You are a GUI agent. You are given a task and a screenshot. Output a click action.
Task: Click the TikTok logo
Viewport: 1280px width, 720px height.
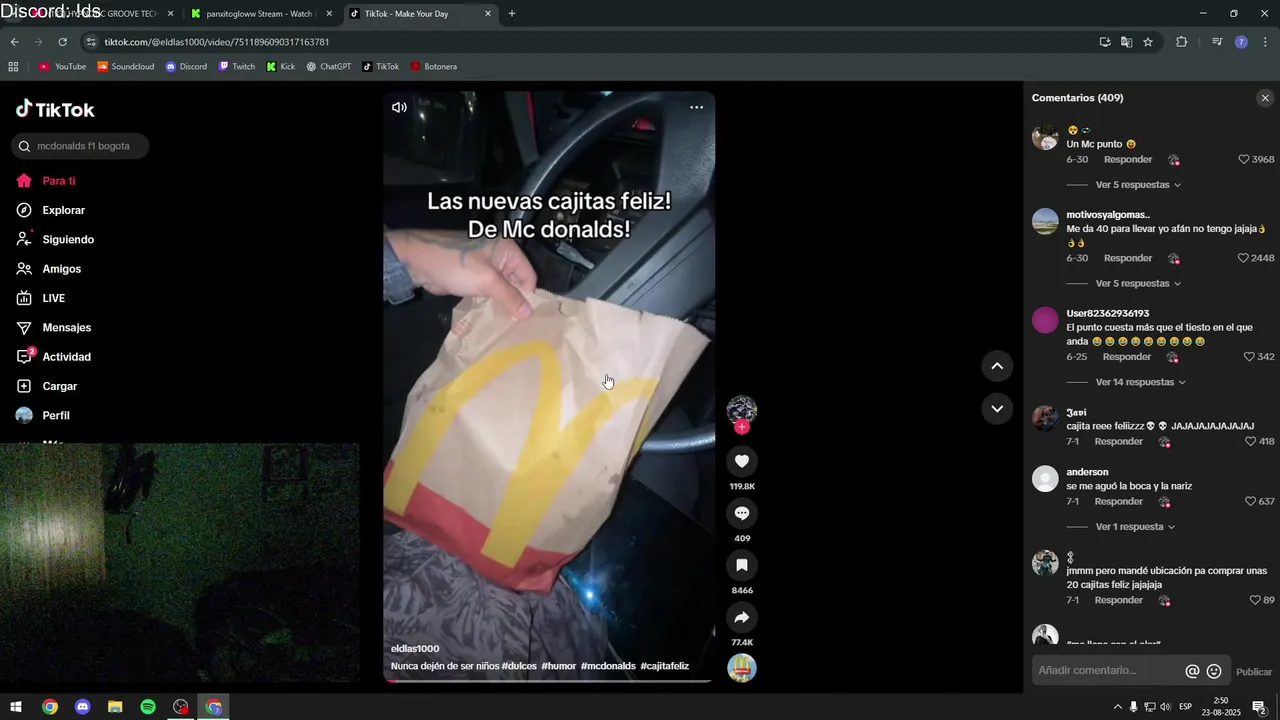click(55, 109)
